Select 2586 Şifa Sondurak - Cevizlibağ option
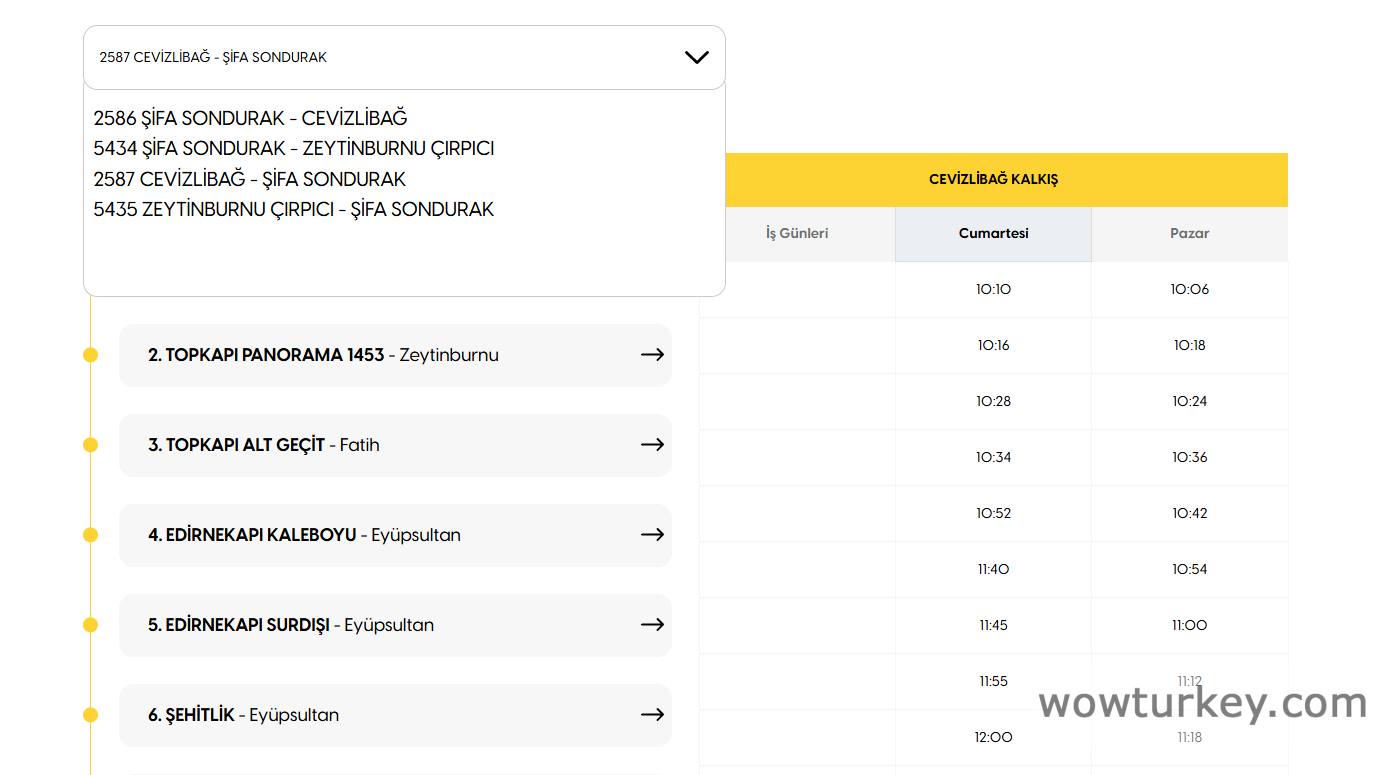1396x775 pixels. tap(250, 119)
